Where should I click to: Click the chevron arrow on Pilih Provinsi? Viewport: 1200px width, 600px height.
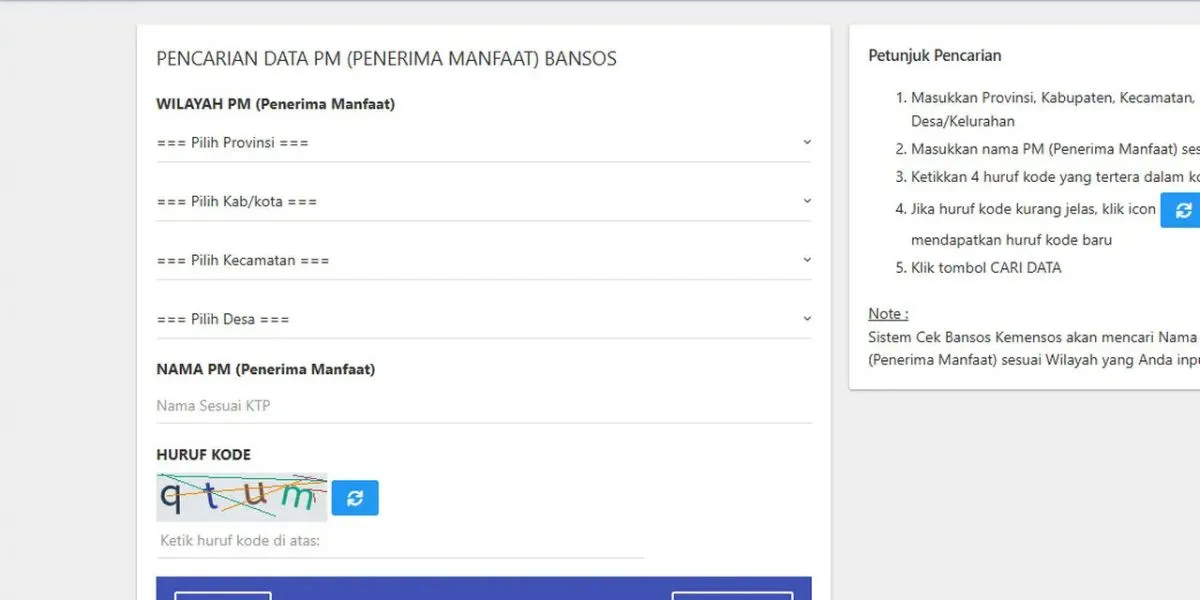806,142
